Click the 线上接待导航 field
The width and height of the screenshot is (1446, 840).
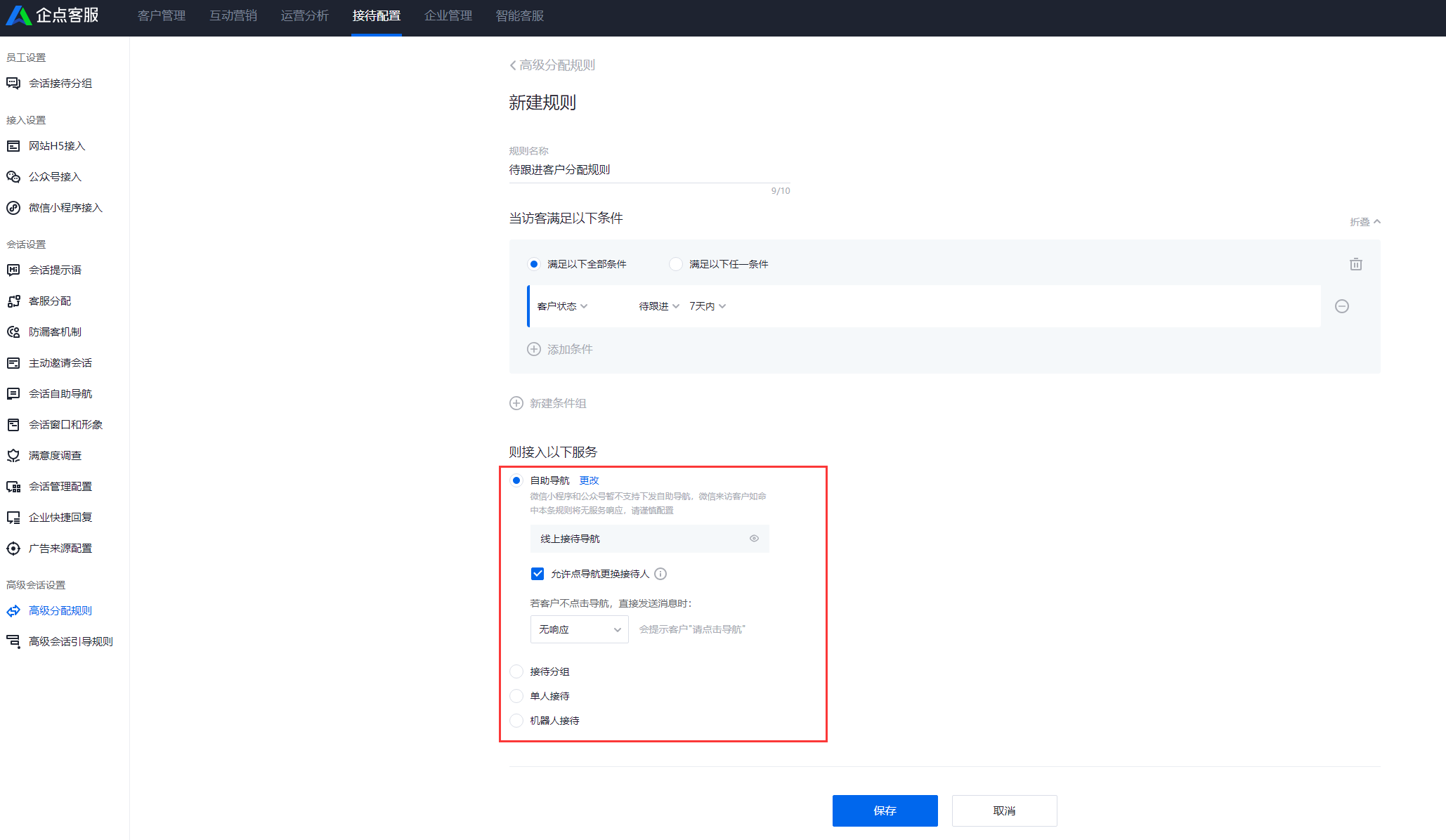[x=650, y=539]
